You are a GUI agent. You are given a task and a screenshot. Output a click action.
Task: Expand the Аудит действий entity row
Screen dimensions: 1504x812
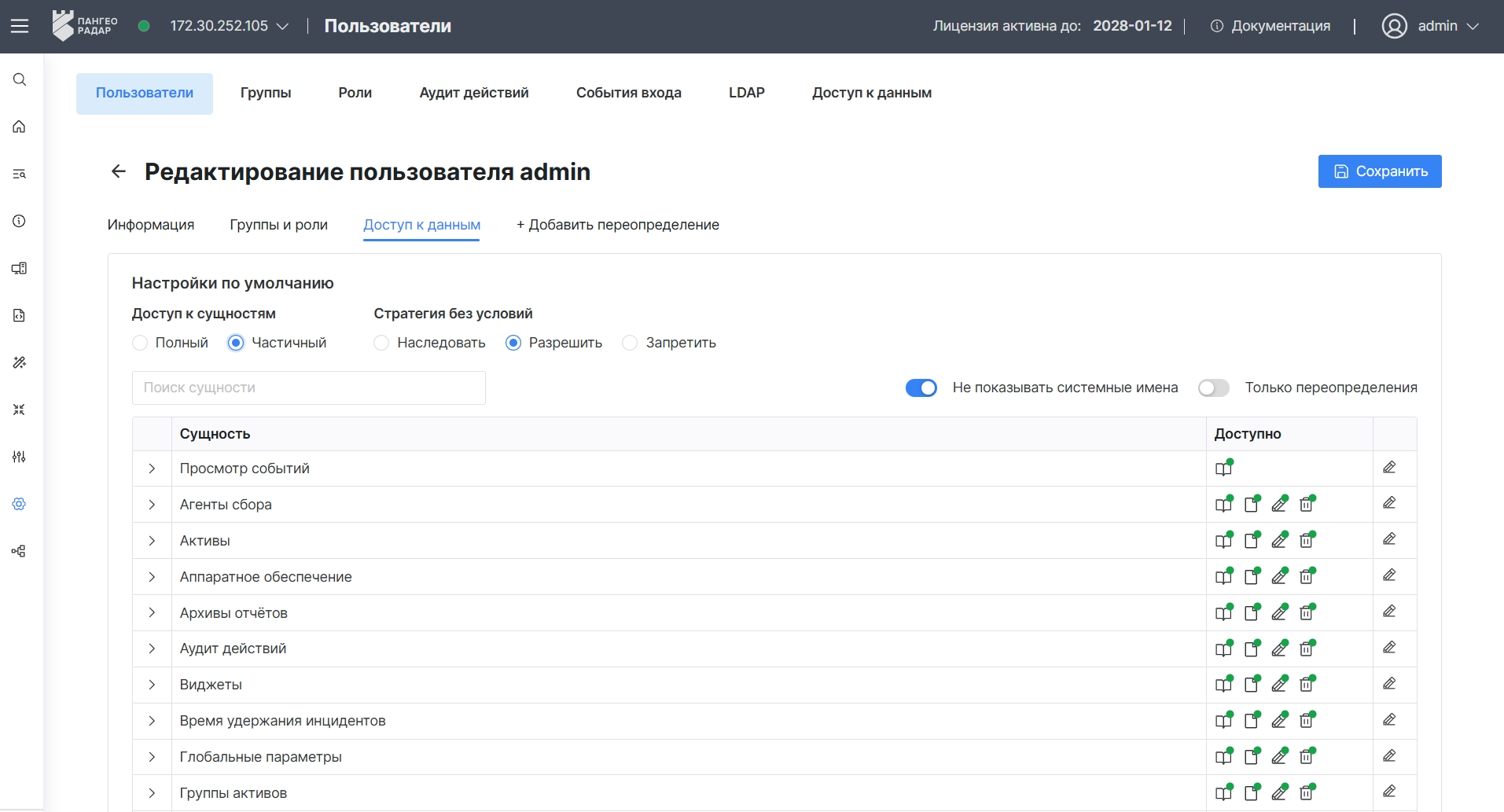[152, 648]
